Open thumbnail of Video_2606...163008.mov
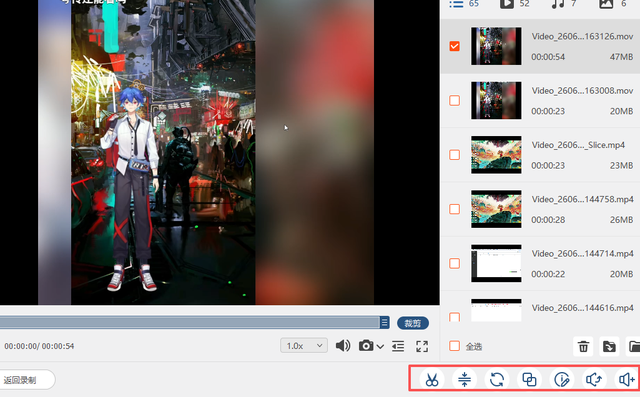This screenshot has width=640, height=397. (x=496, y=100)
